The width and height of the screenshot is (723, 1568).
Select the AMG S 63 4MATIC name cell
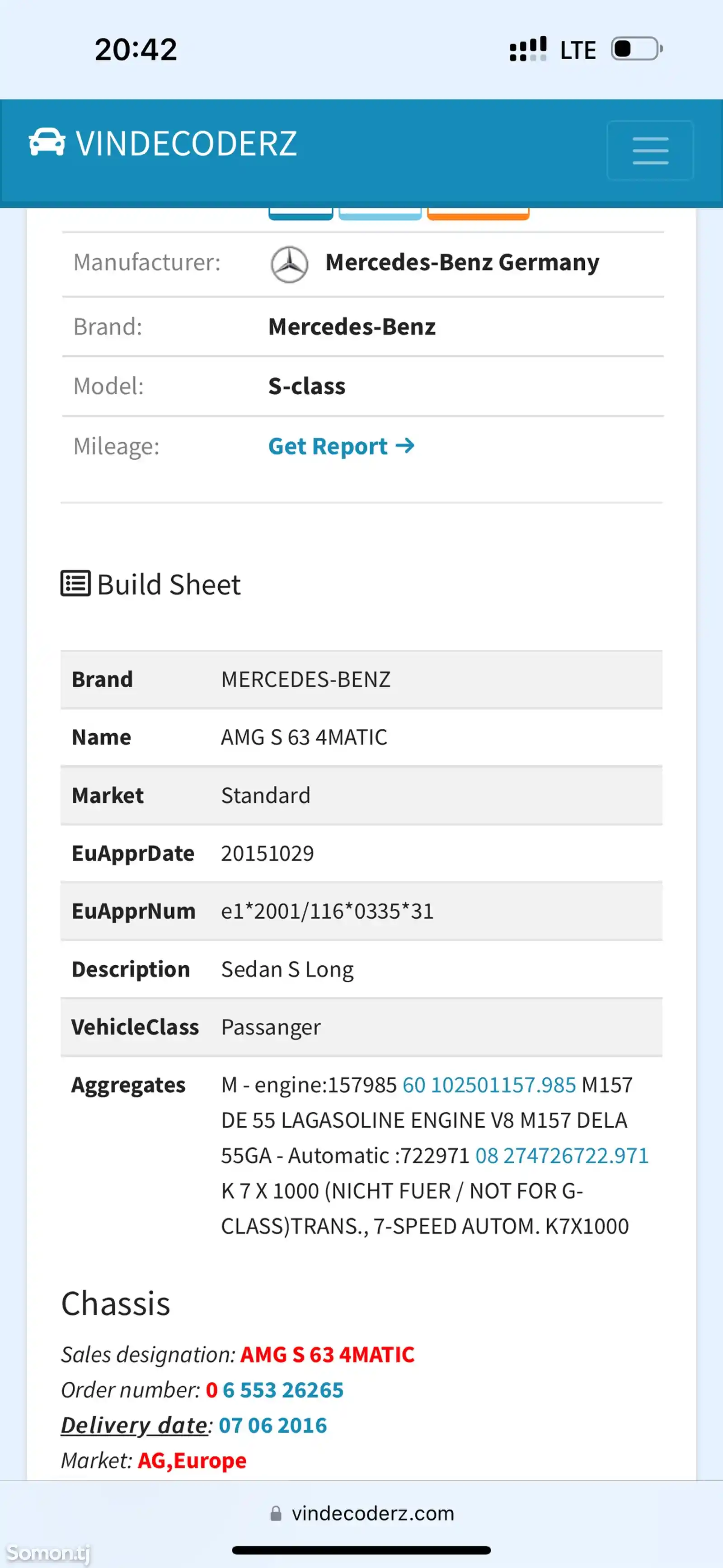pyautogui.click(x=304, y=737)
